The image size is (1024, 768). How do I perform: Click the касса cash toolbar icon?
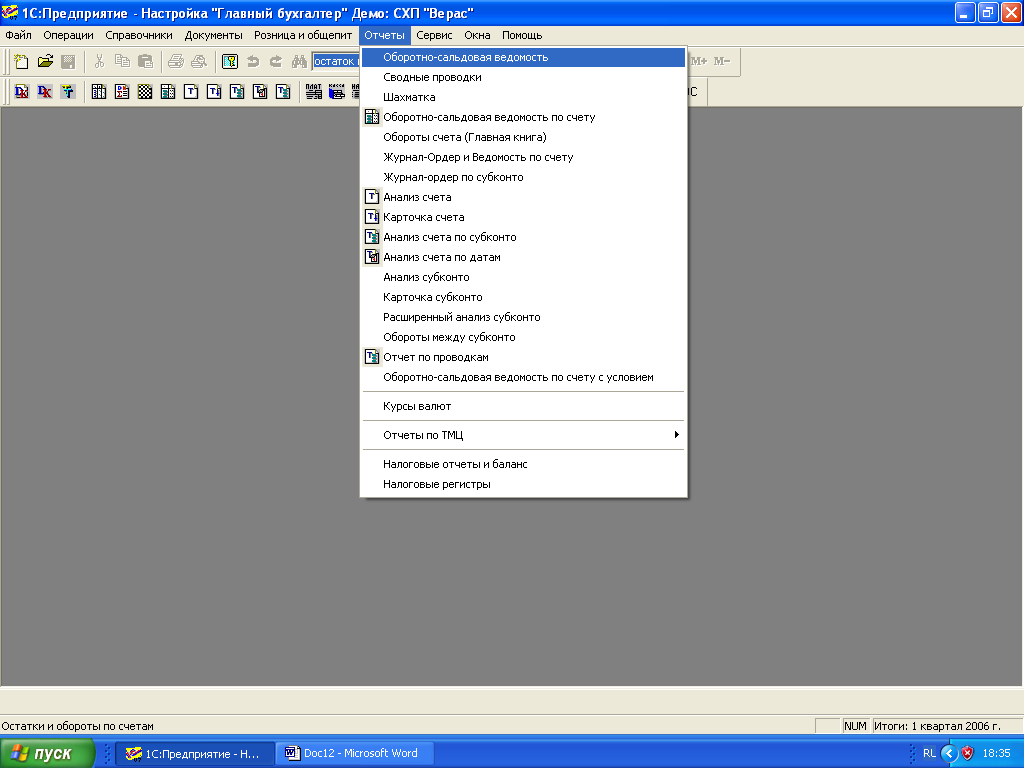[336, 91]
